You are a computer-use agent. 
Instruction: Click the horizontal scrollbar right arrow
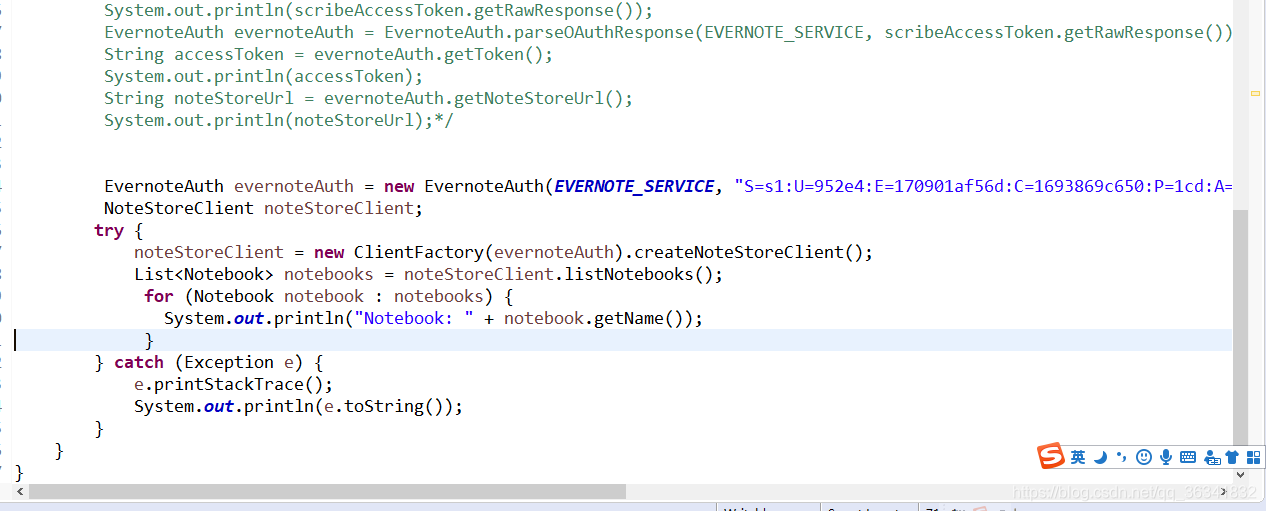point(1223,491)
